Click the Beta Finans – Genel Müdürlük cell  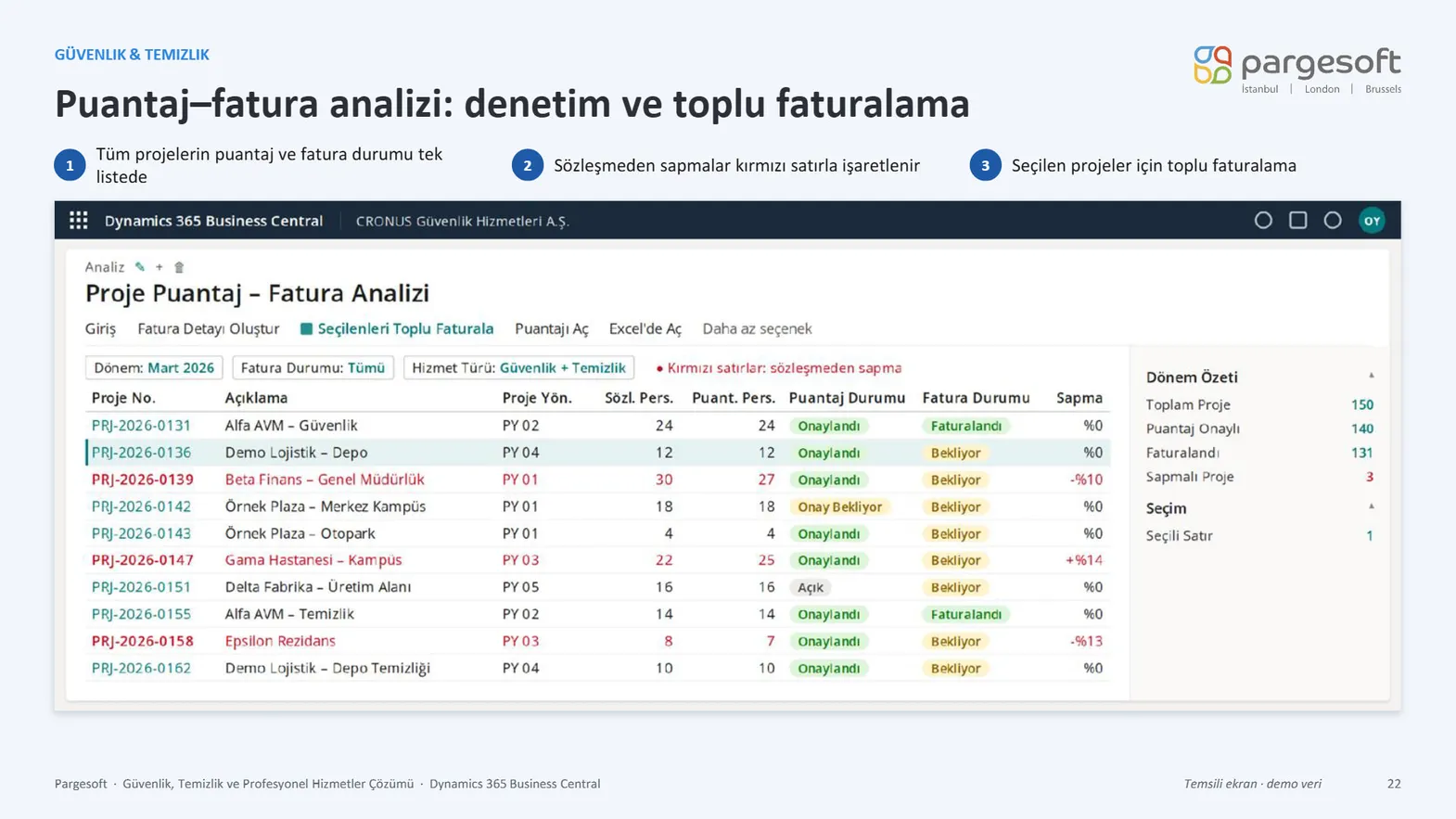click(325, 480)
